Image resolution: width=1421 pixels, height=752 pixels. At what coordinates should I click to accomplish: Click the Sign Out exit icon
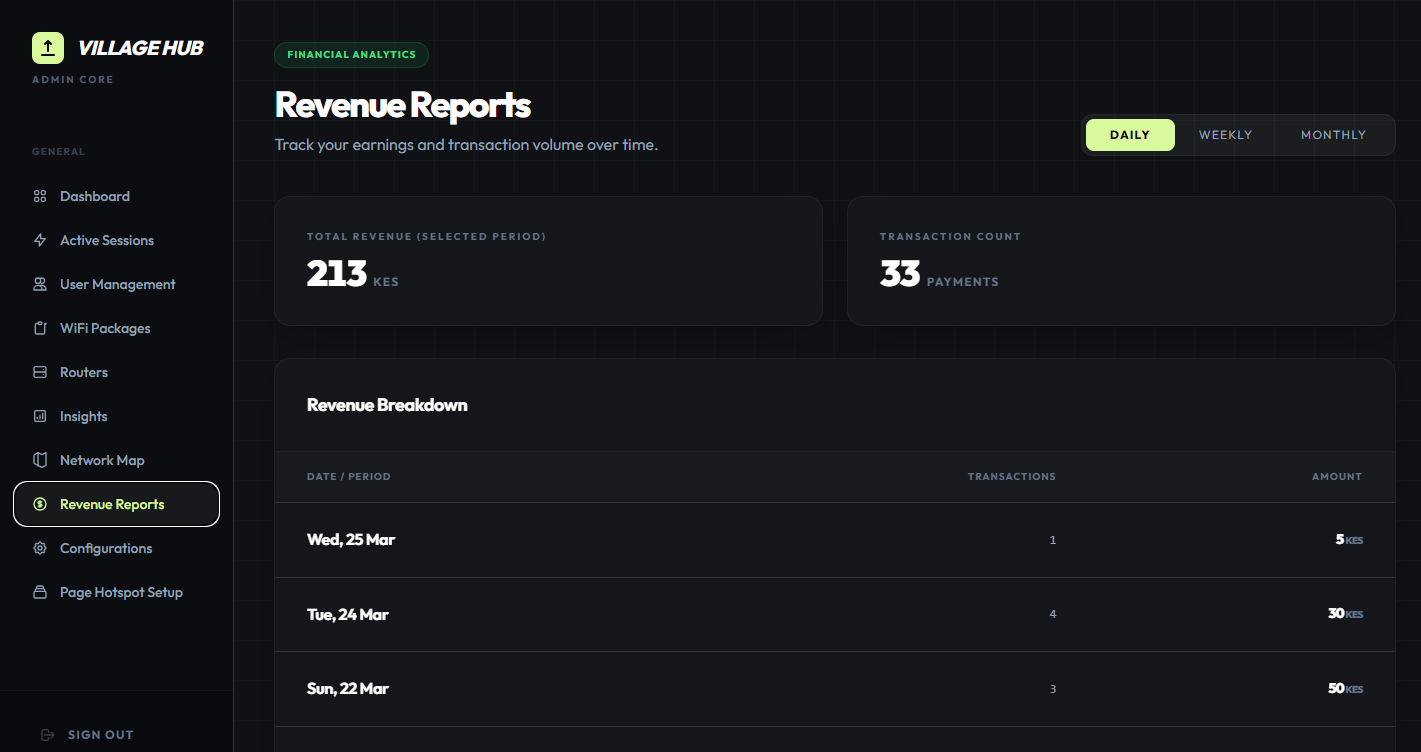coord(47,734)
